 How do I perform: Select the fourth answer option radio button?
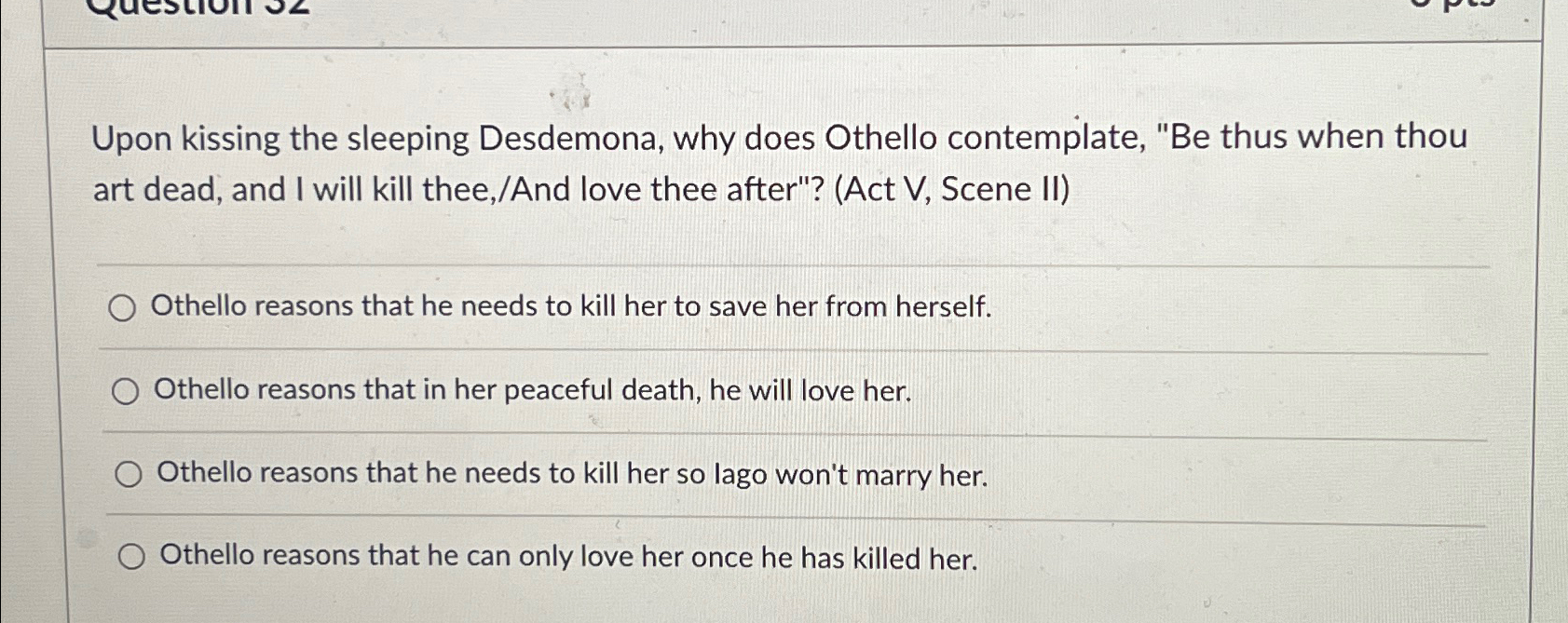(133, 555)
